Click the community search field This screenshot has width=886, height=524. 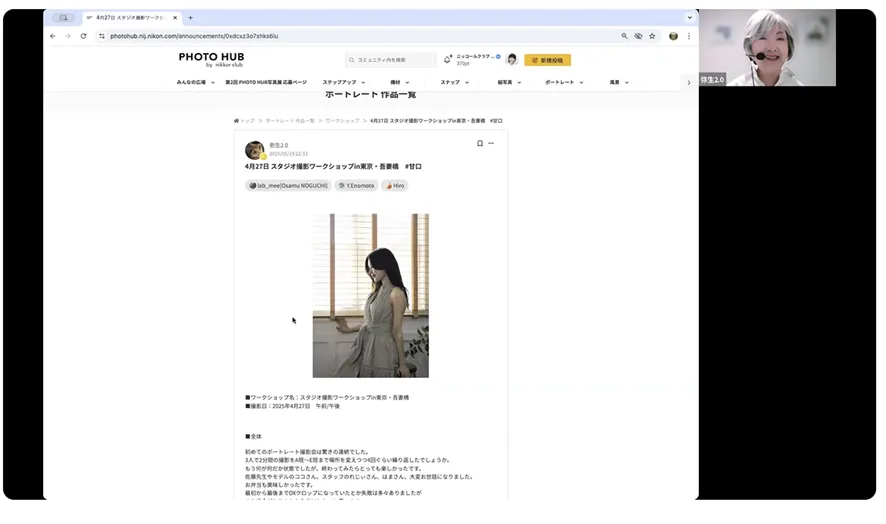point(390,59)
